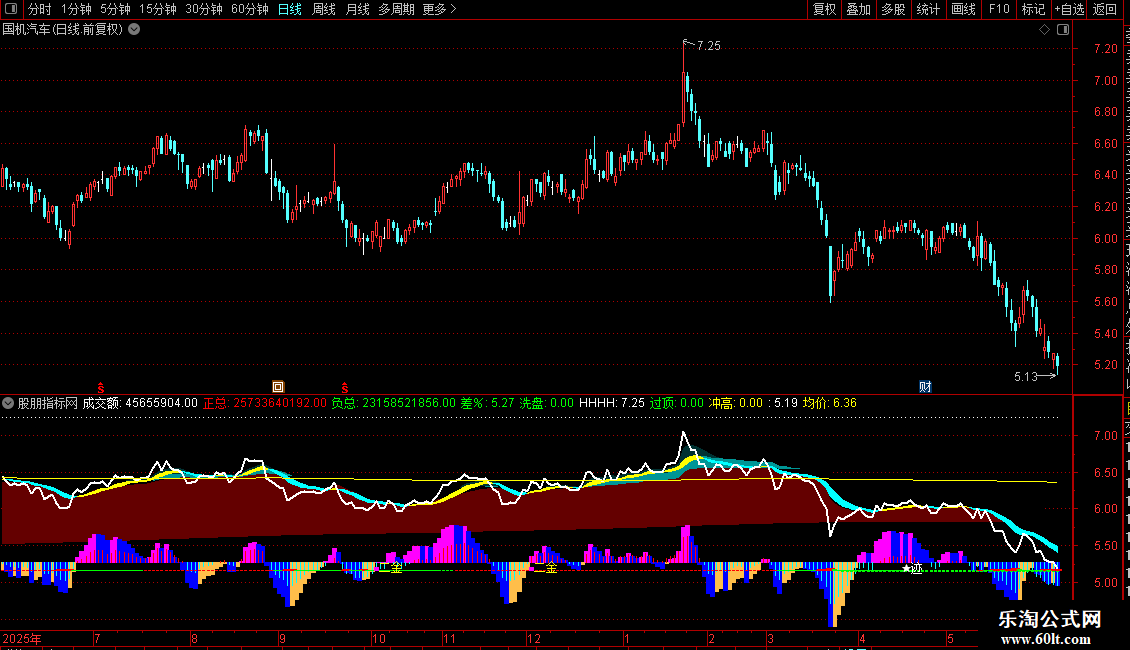This screenshot has width=1130, height=650.
Task: Activate the 画线 drawing tools
Action: coord(964,9)
